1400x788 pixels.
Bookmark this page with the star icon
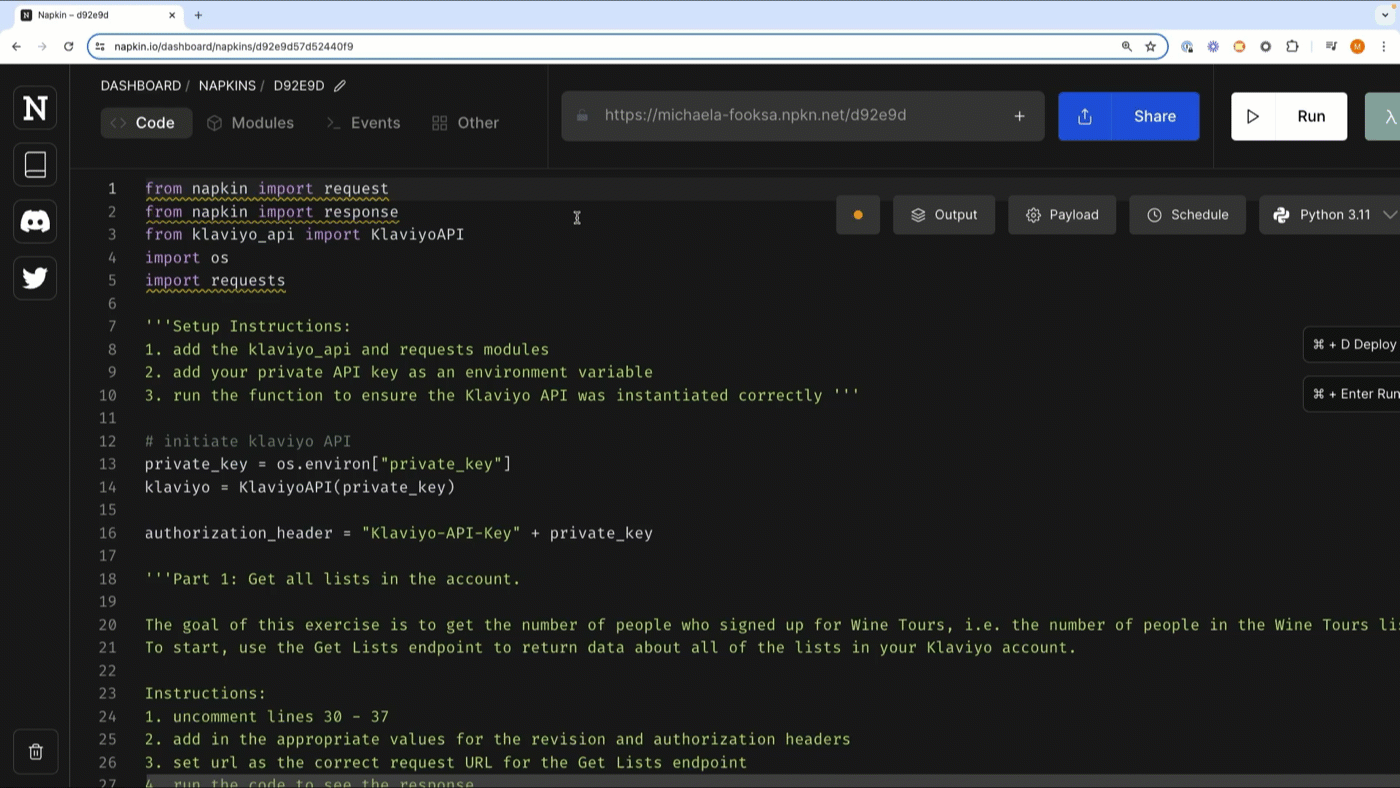(x=1151, y=46)
